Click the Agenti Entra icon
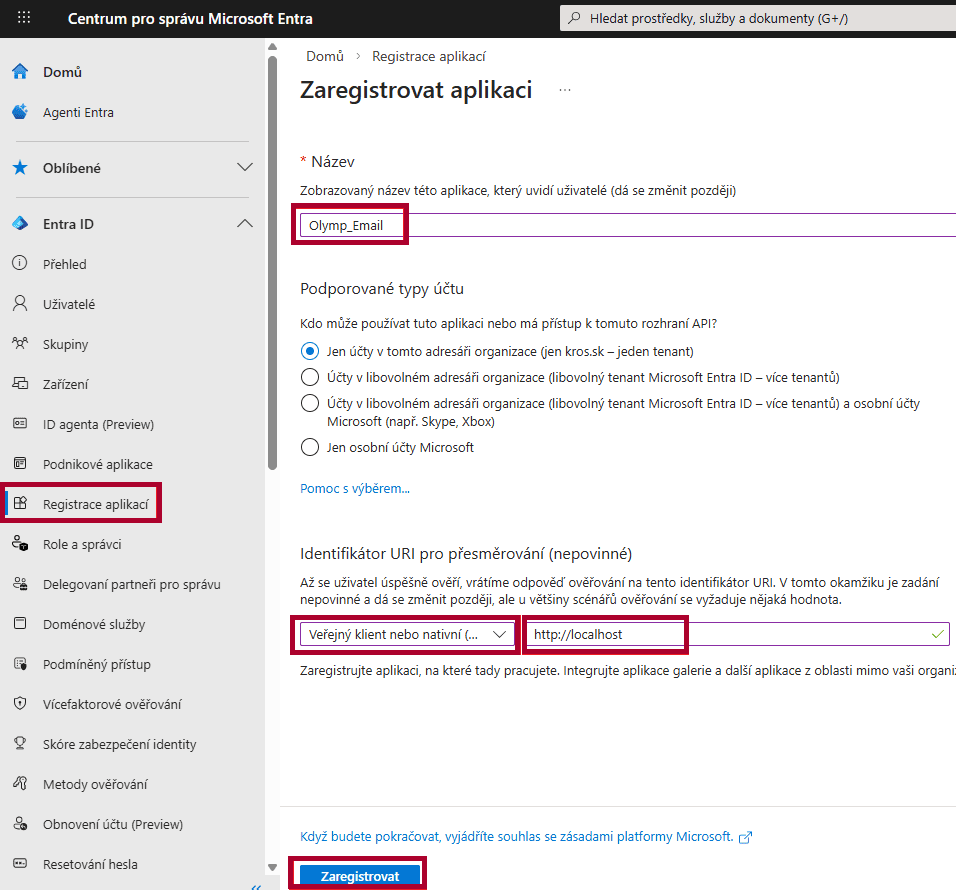The width and height of the screenshot is (956, 890). coord(19,112)
